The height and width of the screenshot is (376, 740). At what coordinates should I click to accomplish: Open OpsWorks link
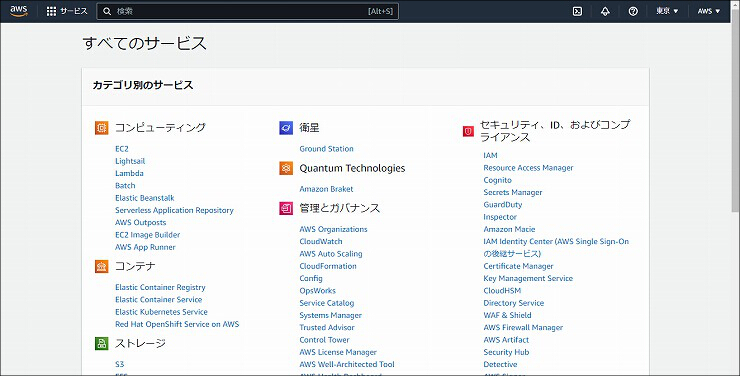pyautogui.click(x=318, y=291)
